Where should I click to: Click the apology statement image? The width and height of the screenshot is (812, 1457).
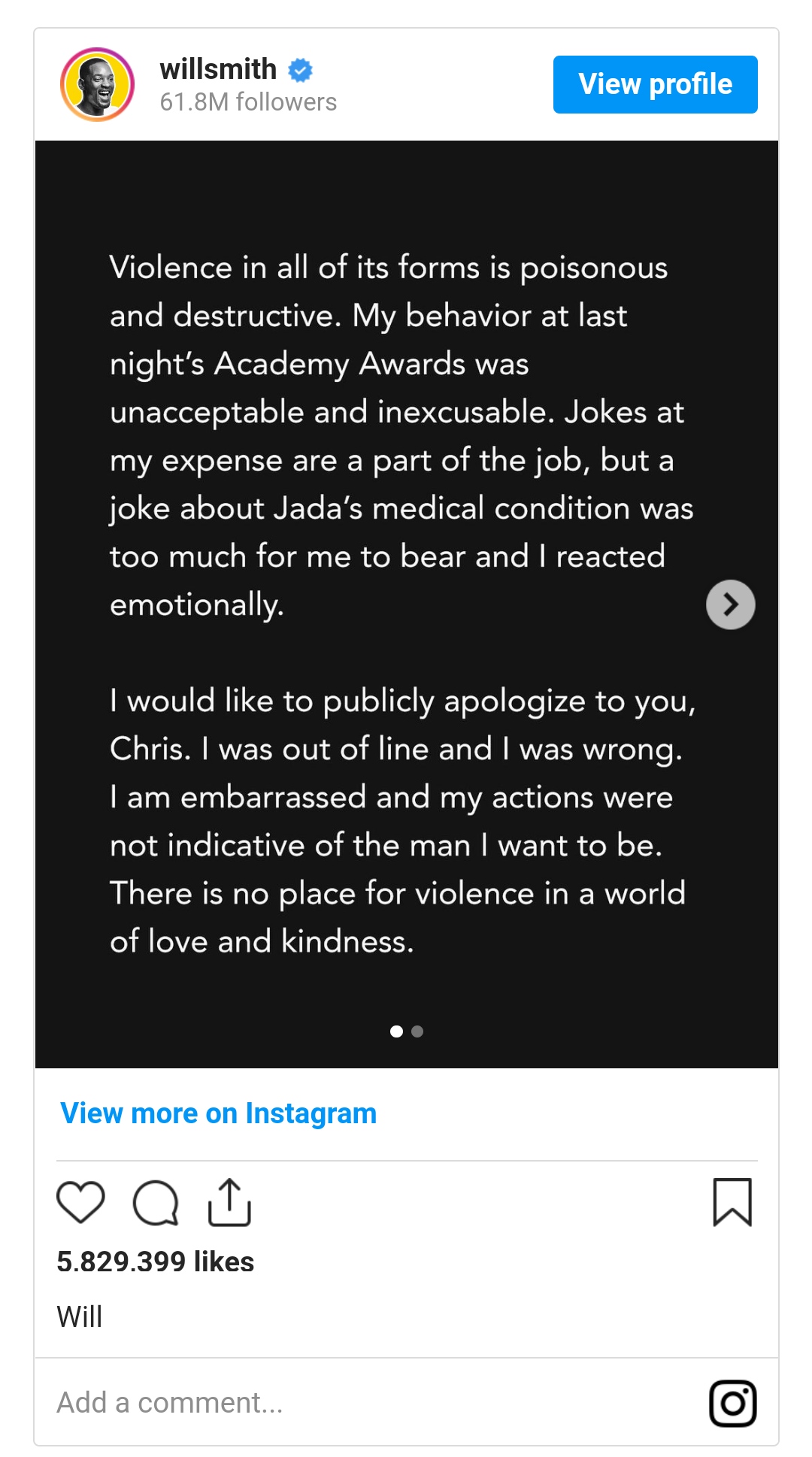pos(407,604)
